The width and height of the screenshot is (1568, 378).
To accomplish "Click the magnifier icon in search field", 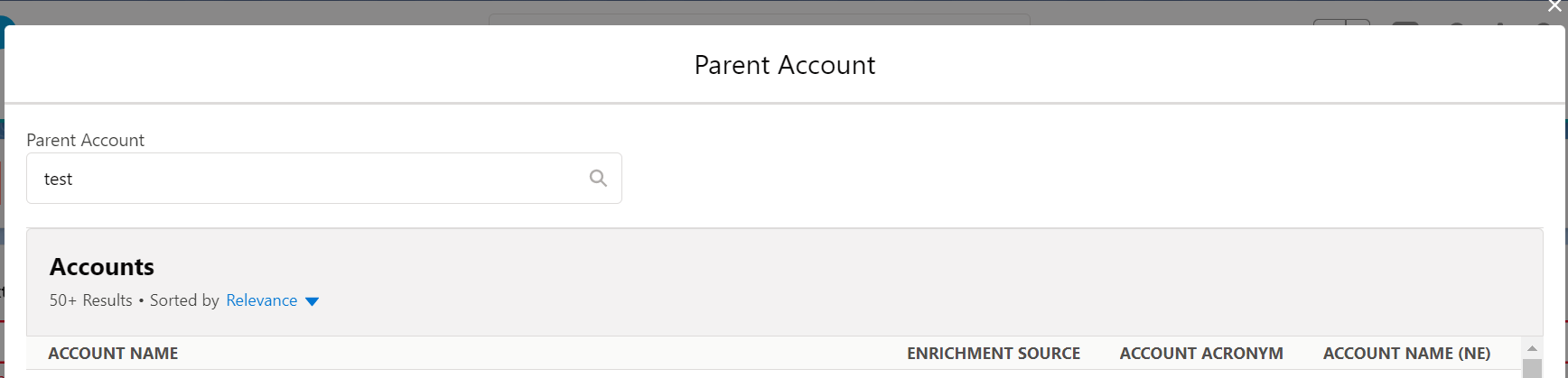I will (x=598, y=178).
